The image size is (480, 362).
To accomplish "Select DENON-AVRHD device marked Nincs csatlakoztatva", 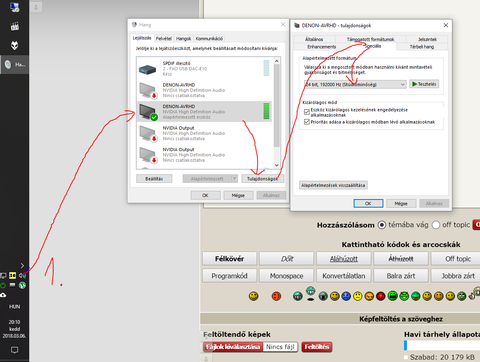I will (204, 90).
